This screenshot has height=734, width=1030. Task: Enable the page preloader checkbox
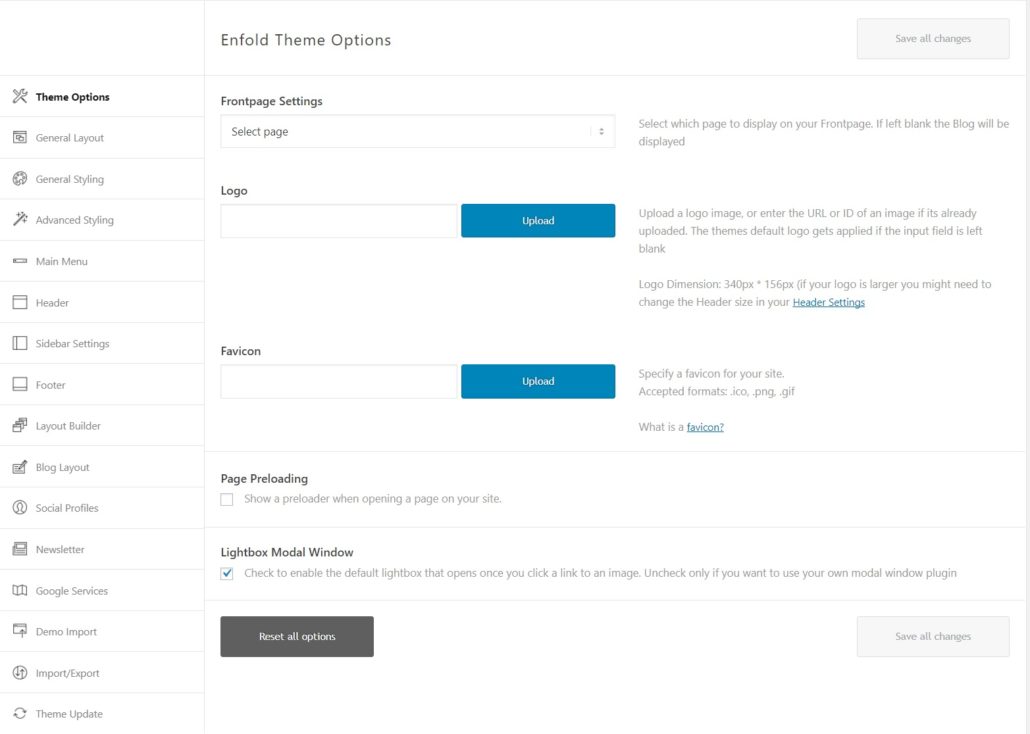[x=227, y=499]
